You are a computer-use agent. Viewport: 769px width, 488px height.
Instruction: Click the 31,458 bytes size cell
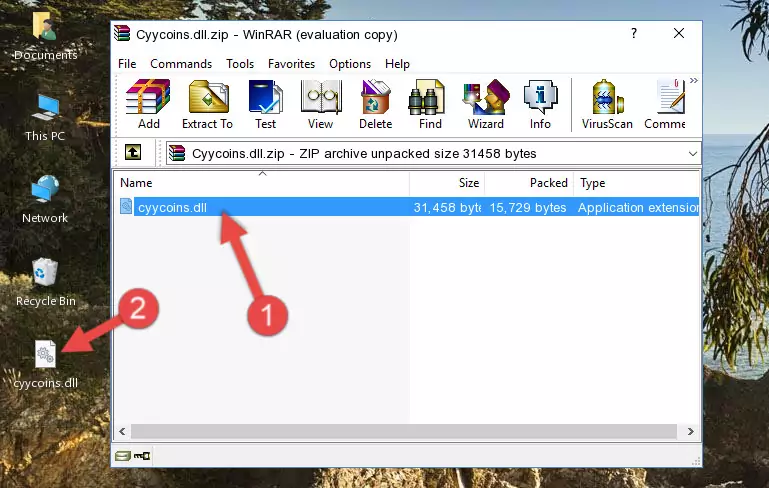click(447, 207)
